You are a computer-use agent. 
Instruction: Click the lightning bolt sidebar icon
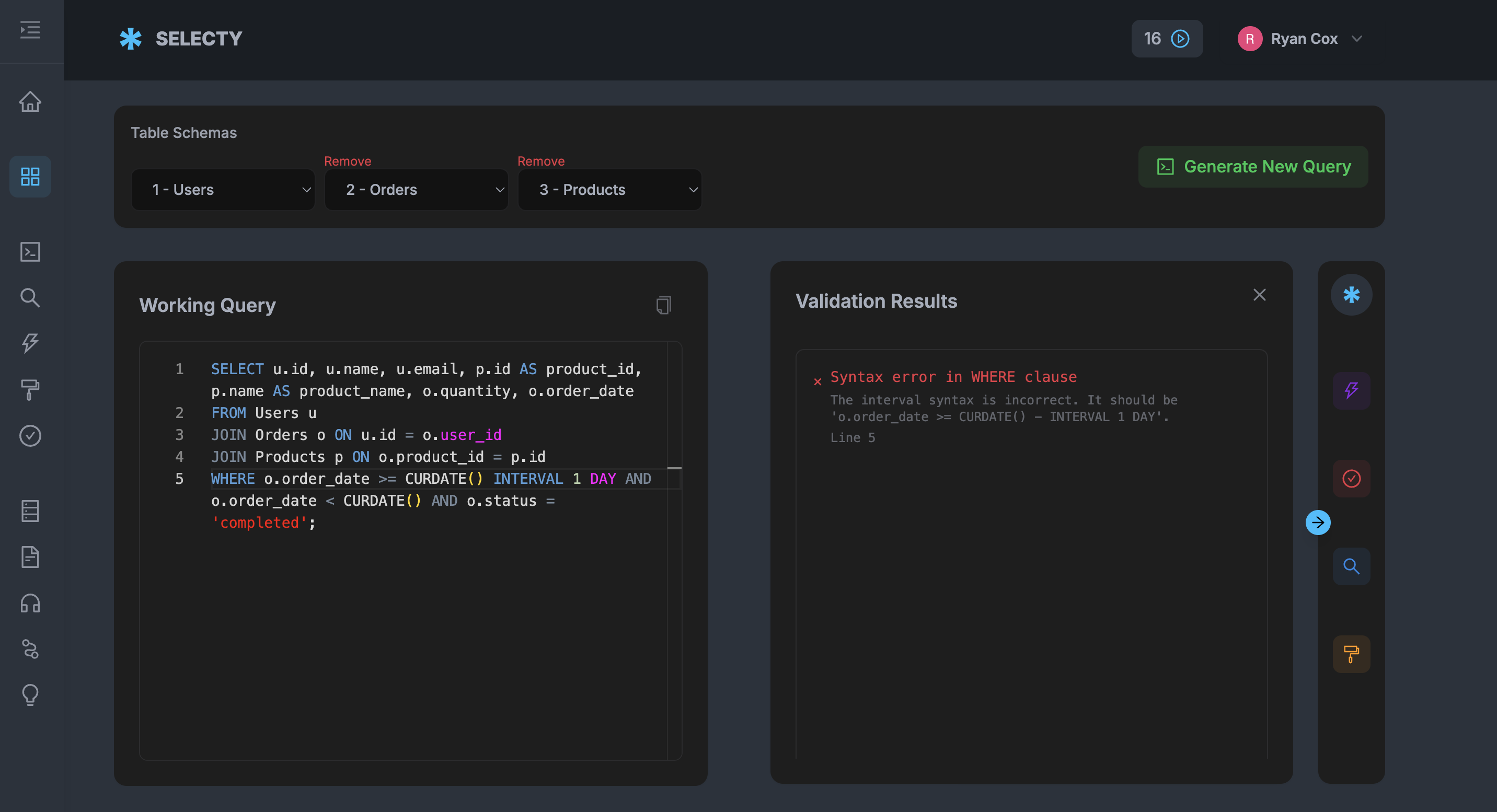click(30, 343)
